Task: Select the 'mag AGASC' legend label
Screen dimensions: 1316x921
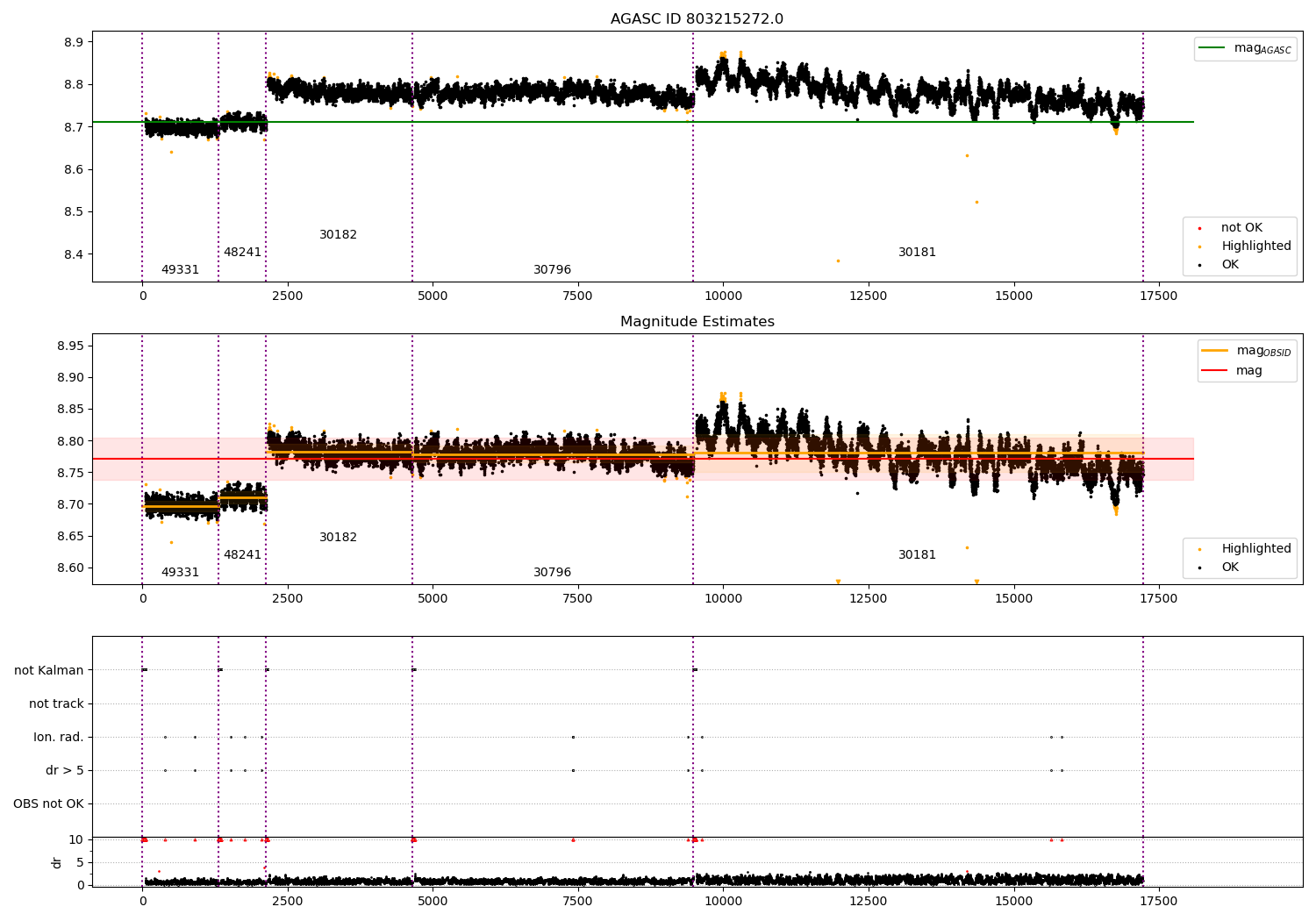Action: click(x=1262, y=48)
